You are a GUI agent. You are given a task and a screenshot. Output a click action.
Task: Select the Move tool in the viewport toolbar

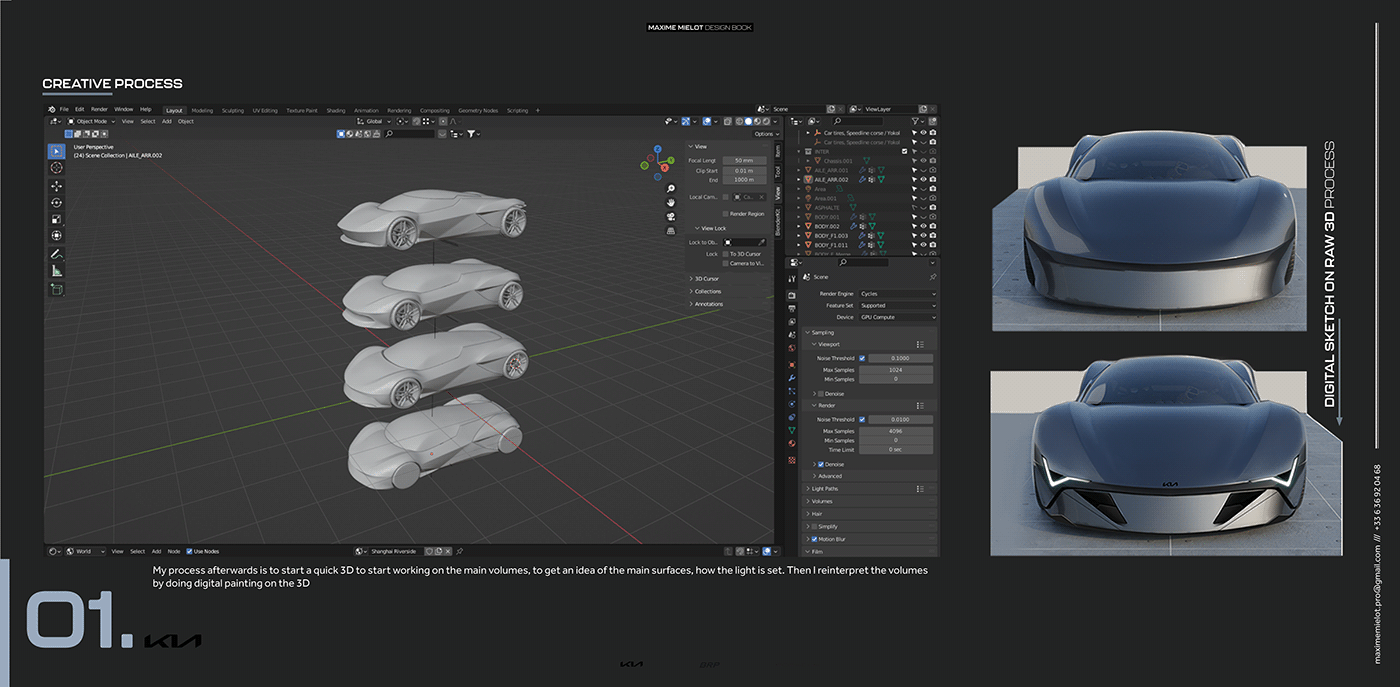tap(56, 186)
